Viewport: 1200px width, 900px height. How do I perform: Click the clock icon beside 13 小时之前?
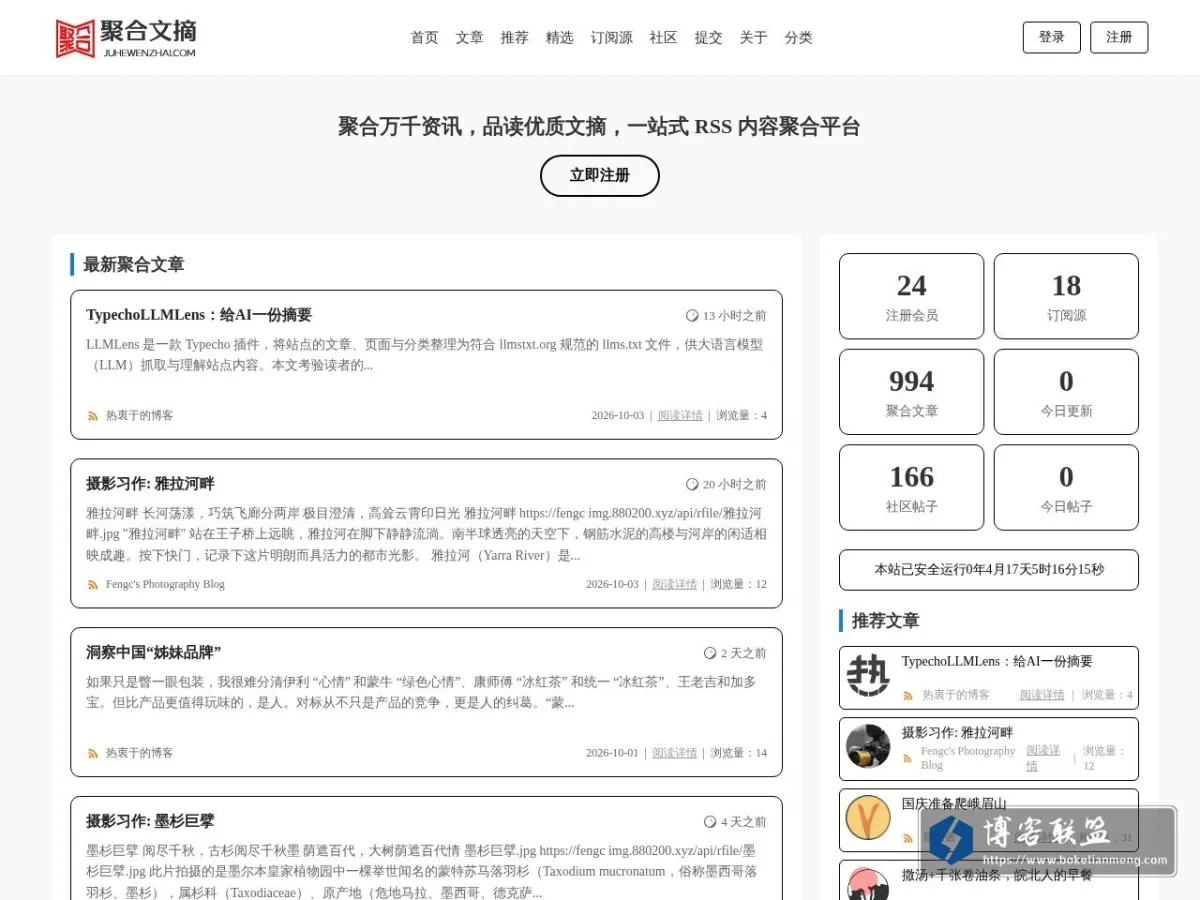coord(692,316)
